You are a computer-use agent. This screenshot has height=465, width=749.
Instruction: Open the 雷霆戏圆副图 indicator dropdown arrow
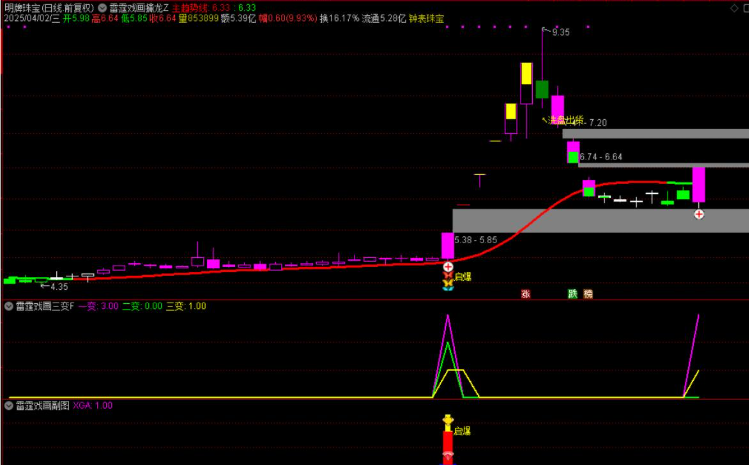pyautogui.click(x=8, y=406)
